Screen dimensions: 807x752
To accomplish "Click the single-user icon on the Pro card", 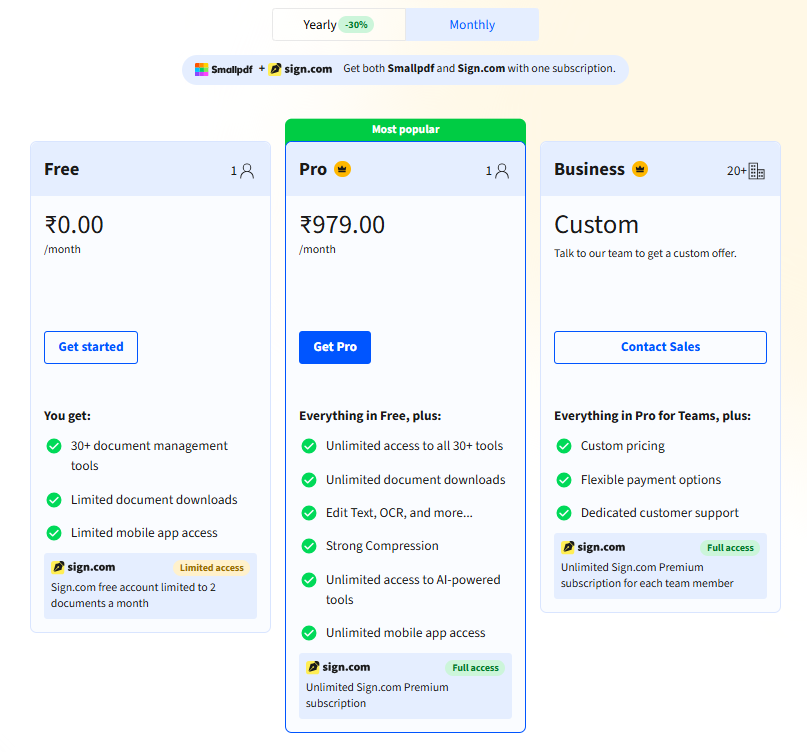I will pyautogui.click(x=502, y=171).
